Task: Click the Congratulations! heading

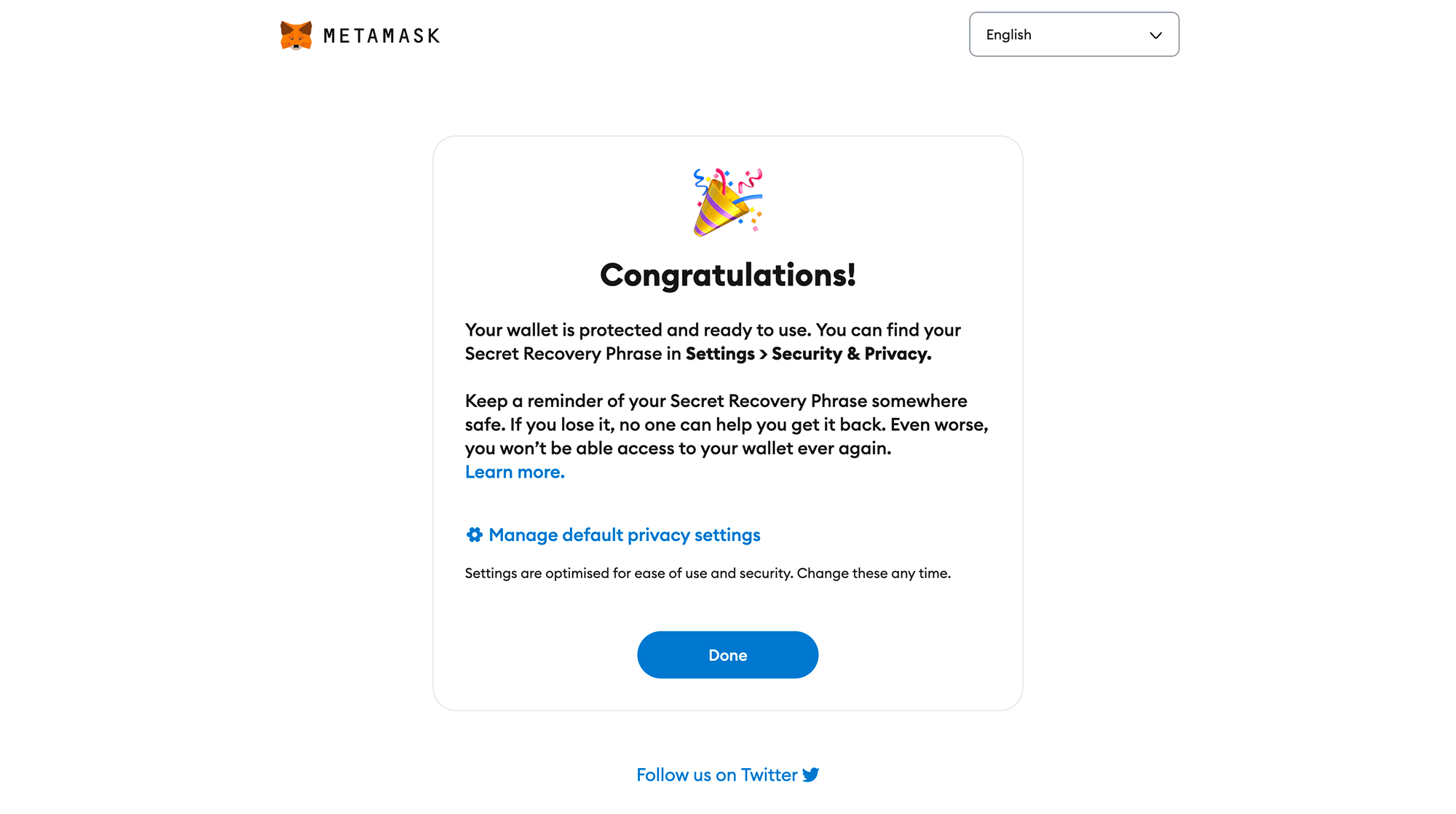Action: click(x=727, y=275)
